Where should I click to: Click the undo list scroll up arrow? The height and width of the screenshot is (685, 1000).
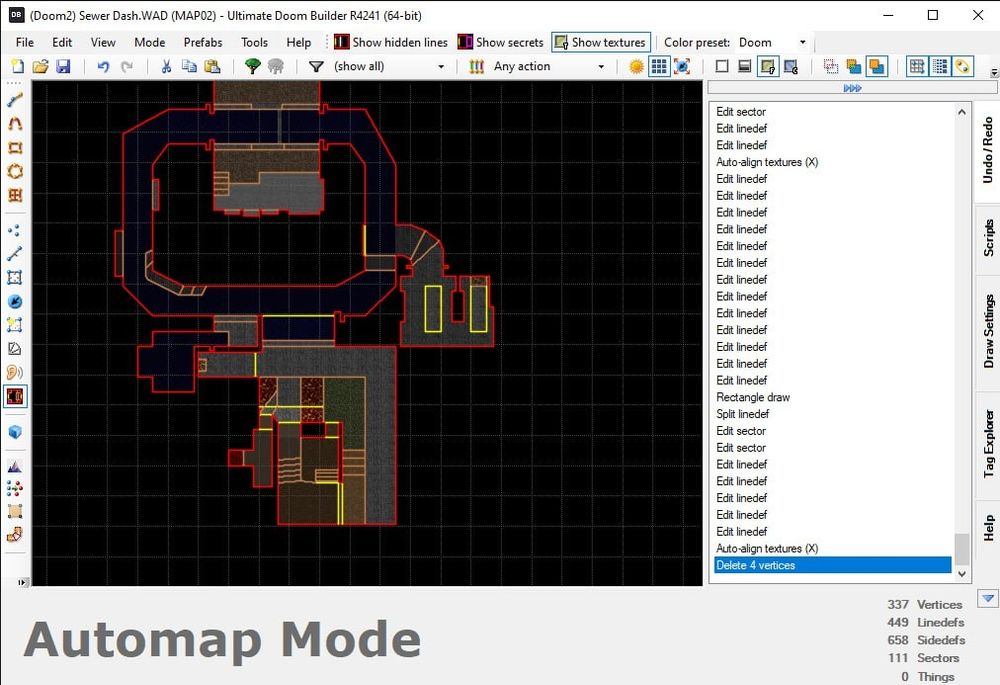[962, 112]
